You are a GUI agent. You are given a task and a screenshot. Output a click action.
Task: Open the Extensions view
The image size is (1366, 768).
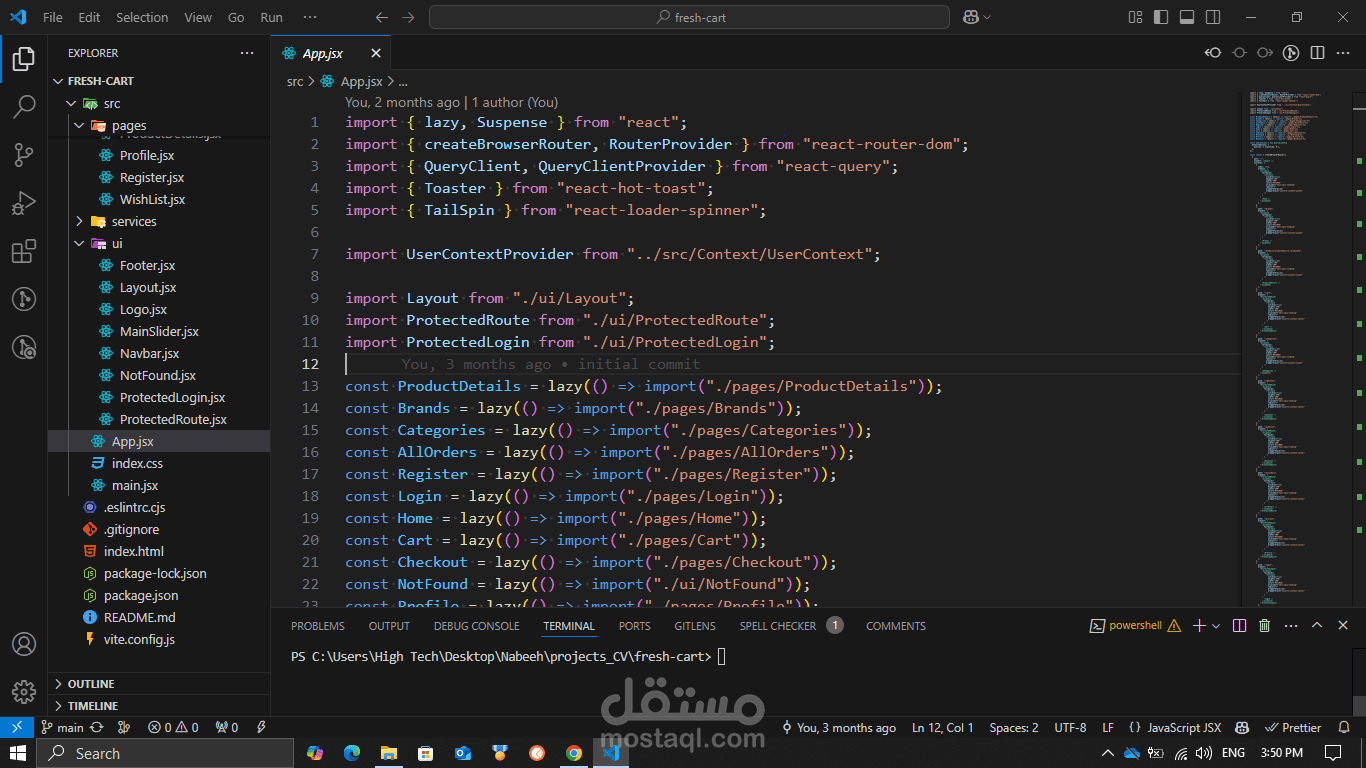point(24,251)
